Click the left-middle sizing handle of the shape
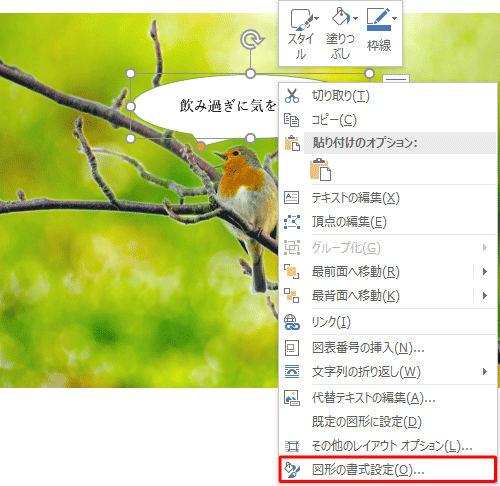 (x=131, y=106)
